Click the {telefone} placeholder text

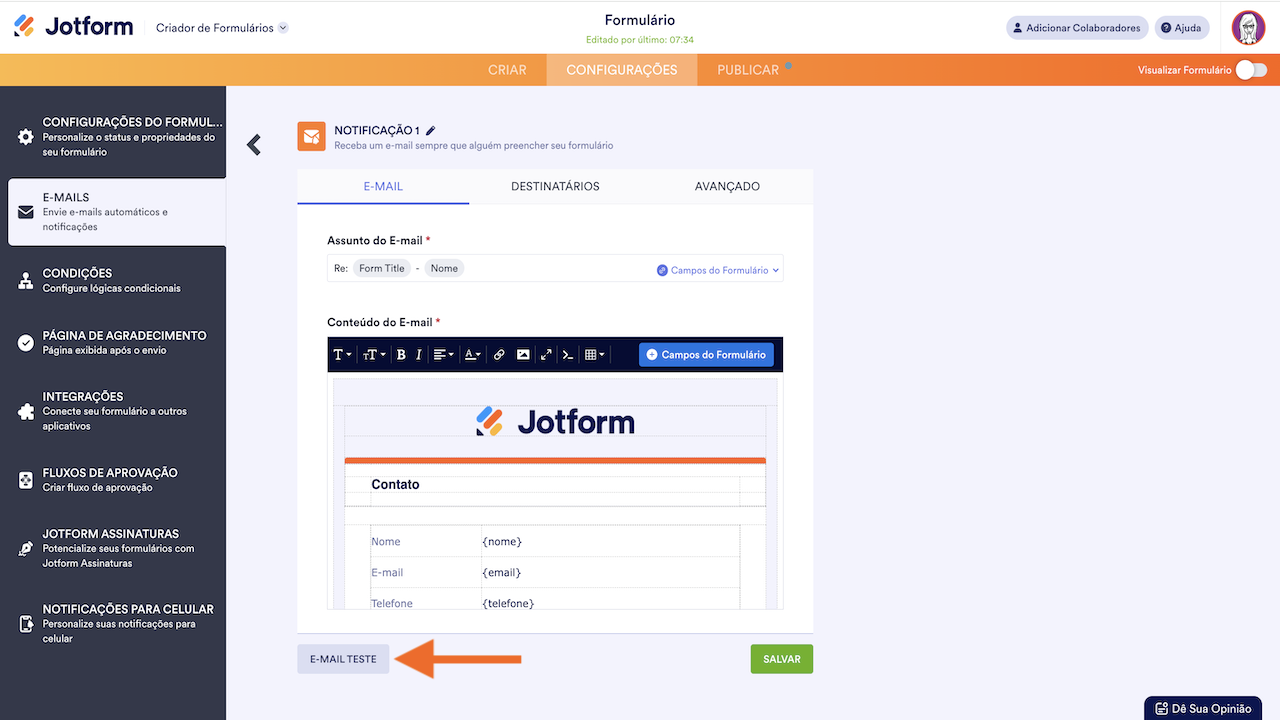click(508, 603)
